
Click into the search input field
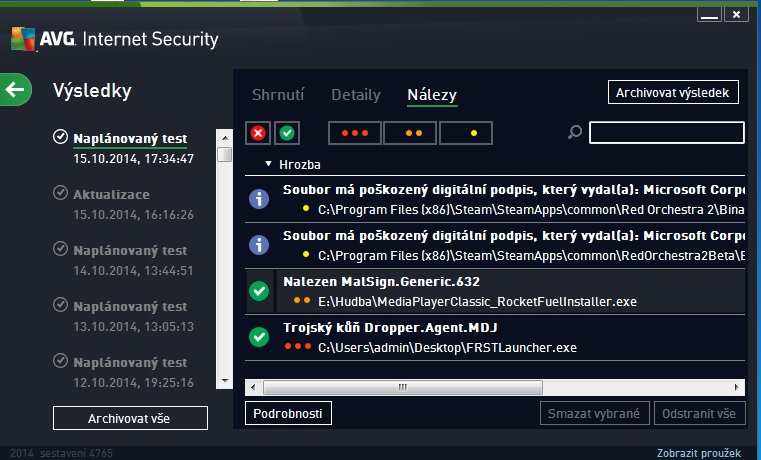pos(666,133)
